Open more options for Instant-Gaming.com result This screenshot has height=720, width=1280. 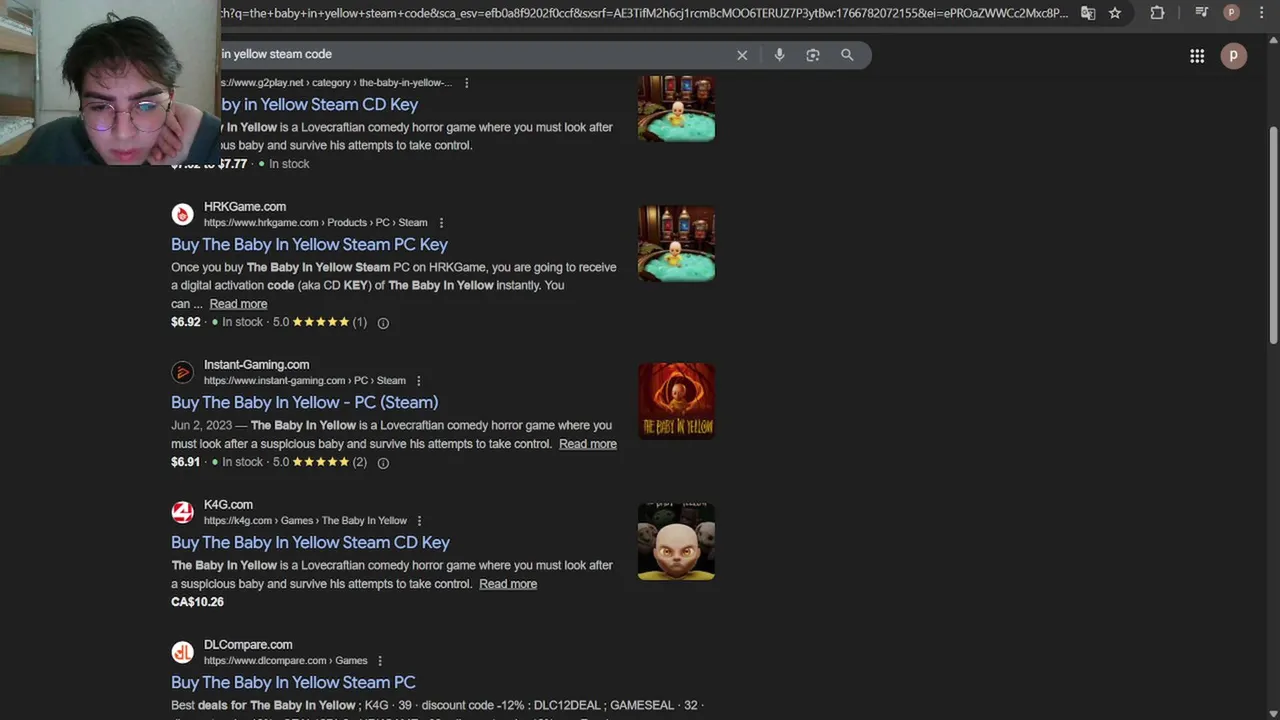419,381
